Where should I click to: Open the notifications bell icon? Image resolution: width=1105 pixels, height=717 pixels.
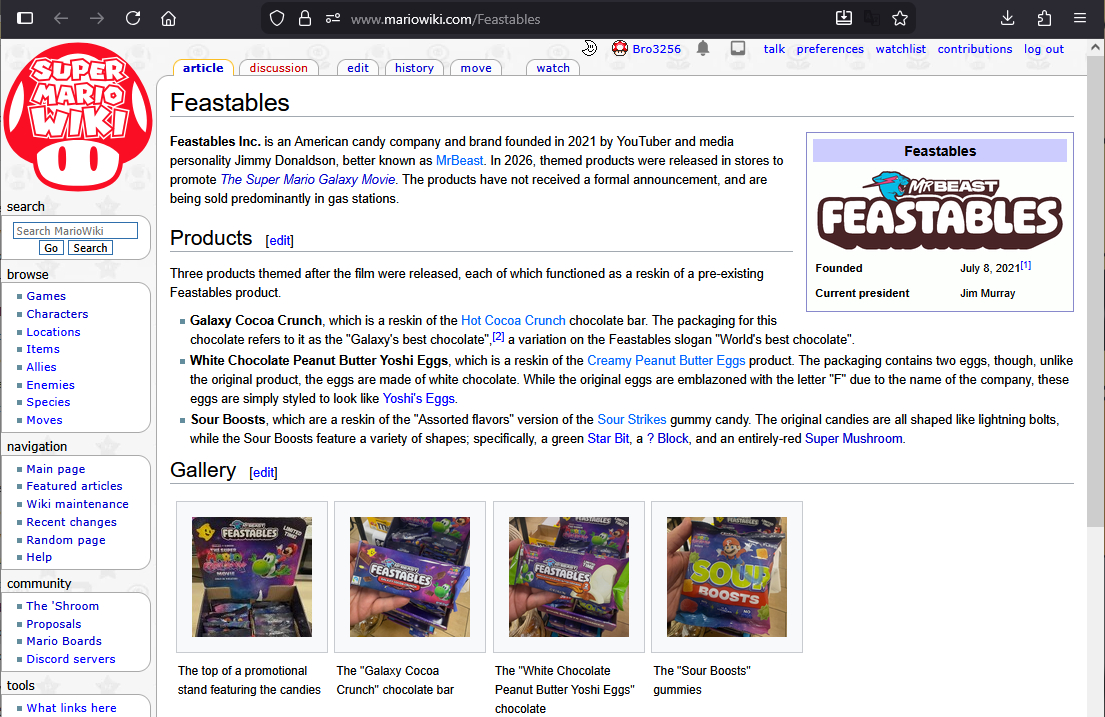tap(703, 48)
